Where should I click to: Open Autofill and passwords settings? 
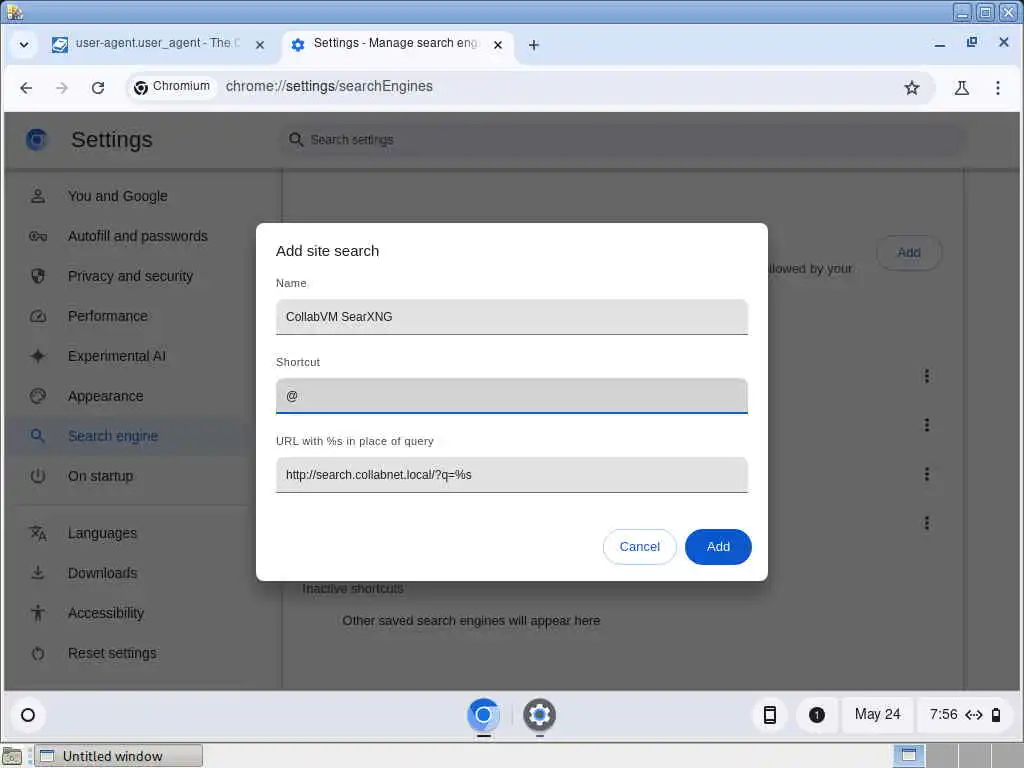click(x=138, y=236)
